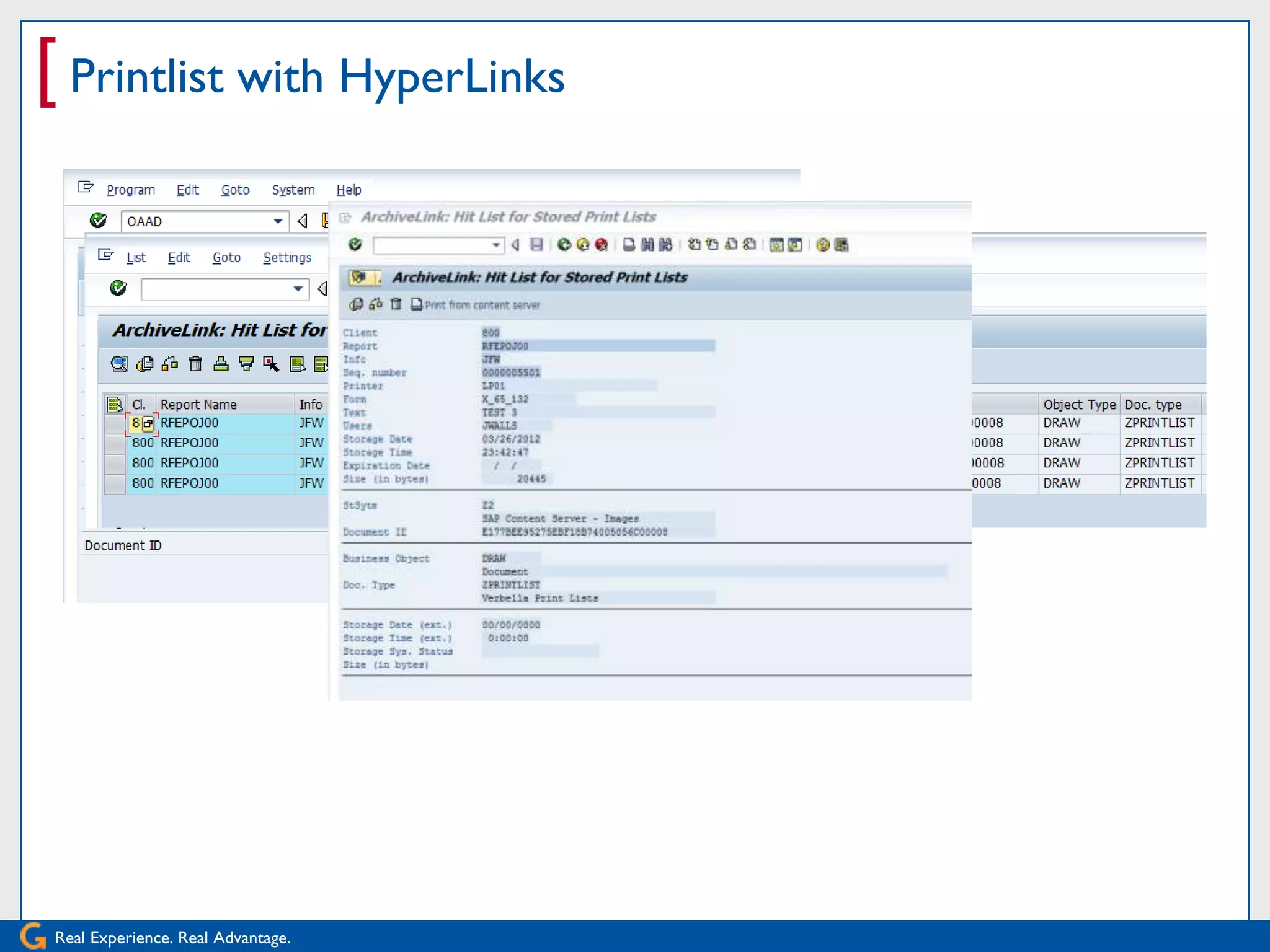Click the window icon in first row's Cl. cell

point(148,424)
